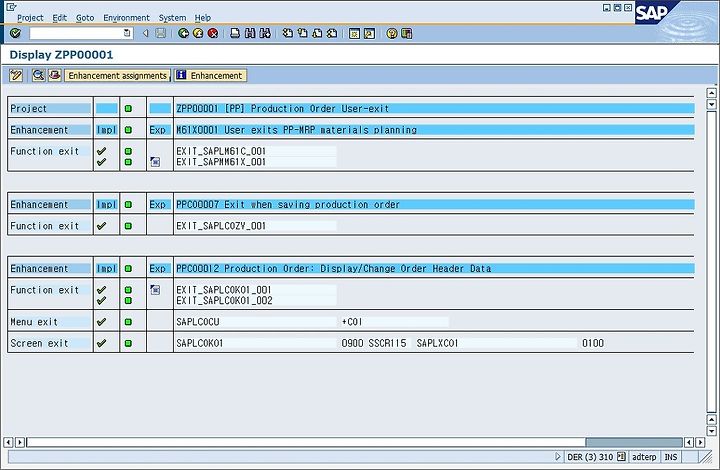Click the Find Next binoculars icon
The image size is (720, 470).
(x=265, y=33)
